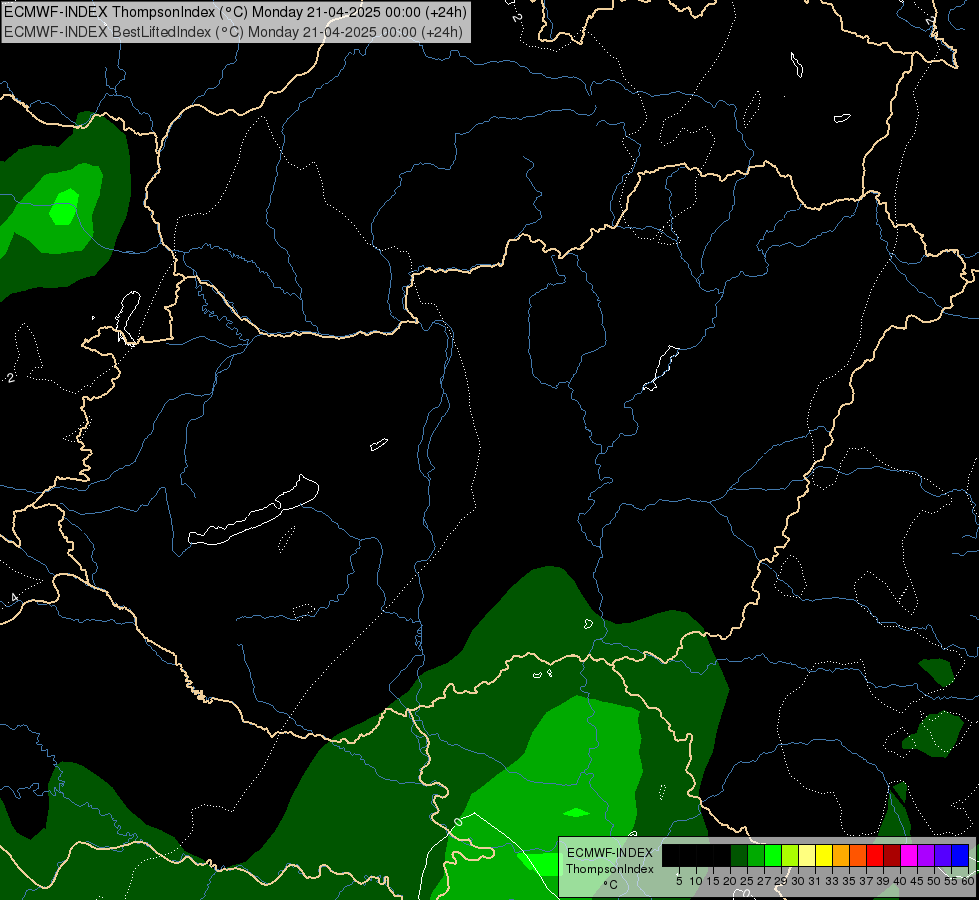Click the legend tick value 60

click(967, 881)
